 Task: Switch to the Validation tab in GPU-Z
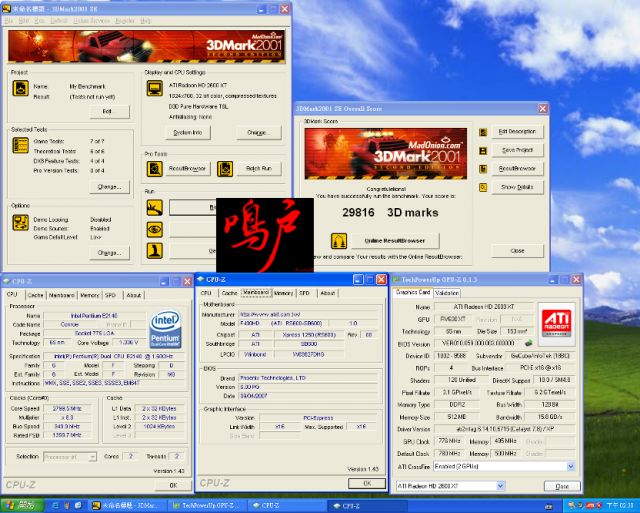pyautogui.click(x=447, y=293)
